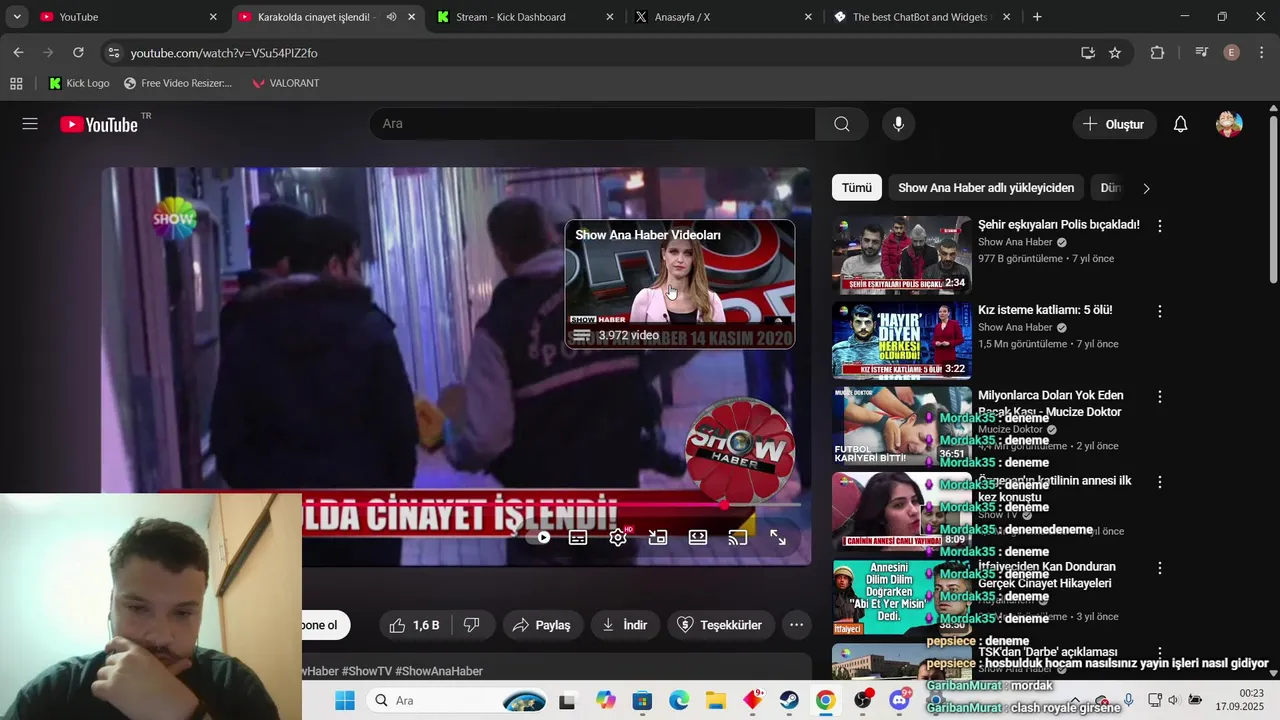Open the Chrome apps grid shortcut
1280x720 pixels.
(16, 83)
